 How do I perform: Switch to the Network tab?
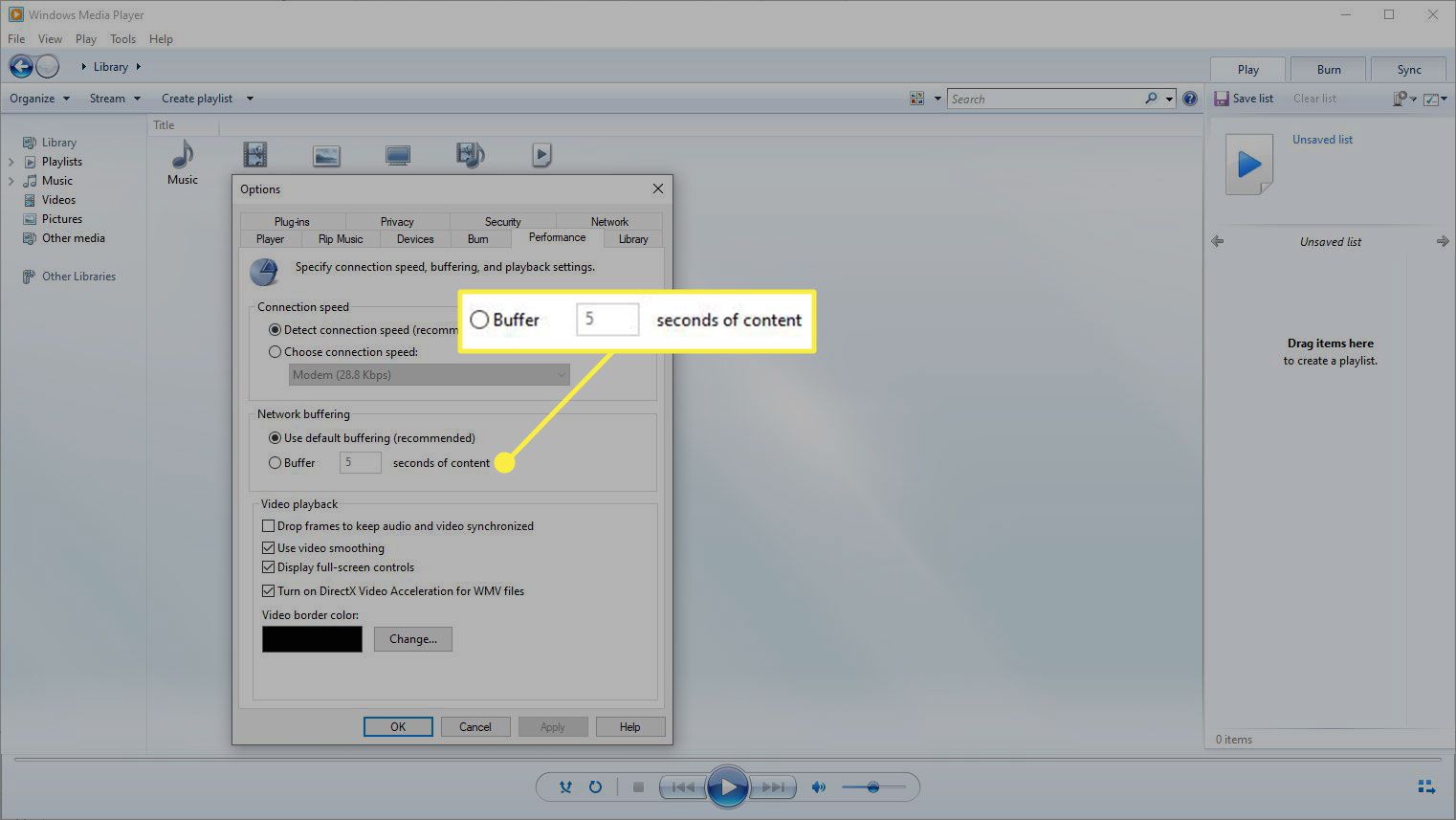609,222
